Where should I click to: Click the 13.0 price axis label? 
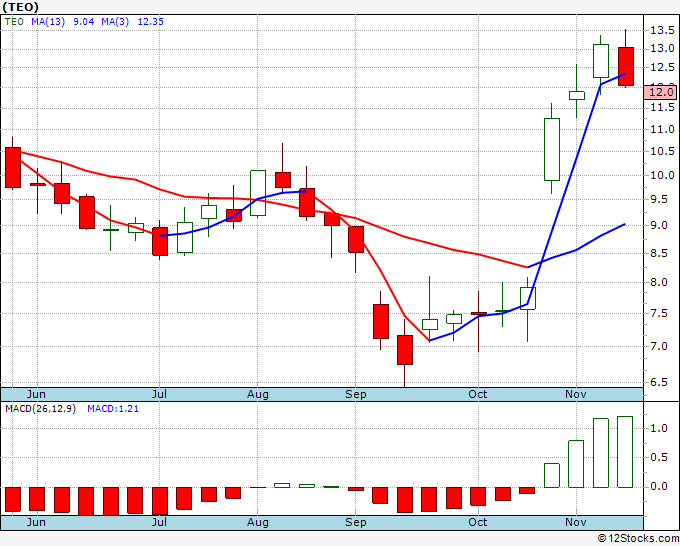click(662, 48)
